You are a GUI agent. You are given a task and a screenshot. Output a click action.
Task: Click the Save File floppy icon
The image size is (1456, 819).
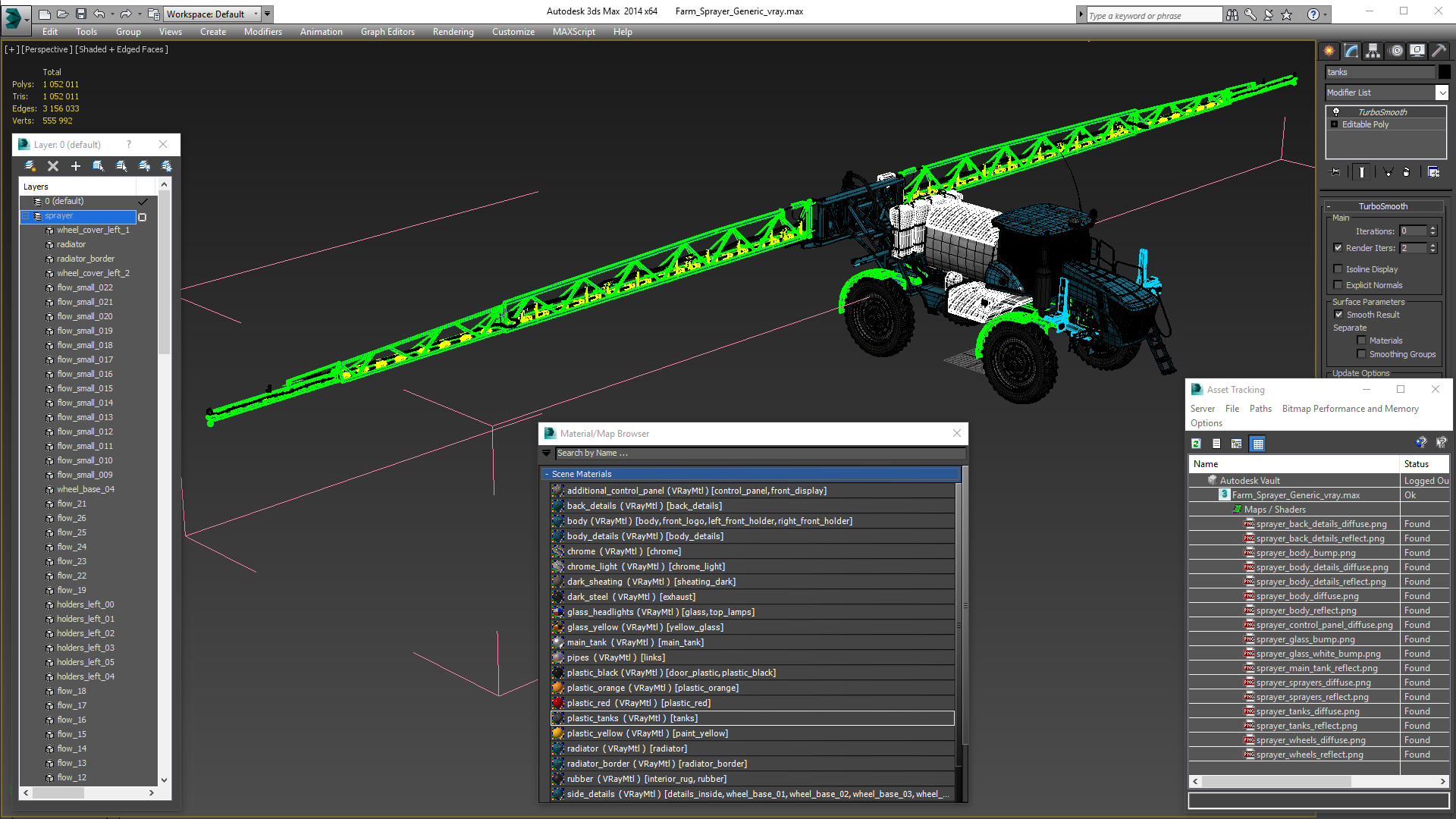click(x=80, y=14)
